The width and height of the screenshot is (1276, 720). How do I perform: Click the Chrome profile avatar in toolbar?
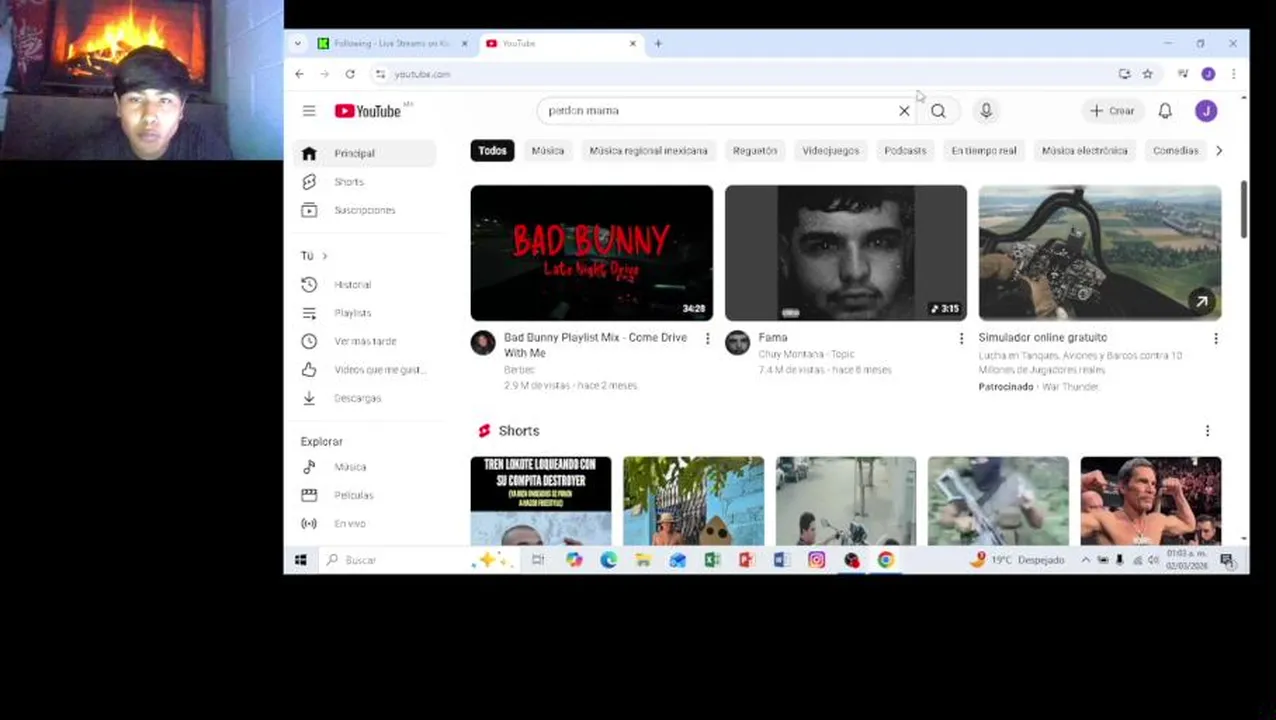tap(1208, 74)
